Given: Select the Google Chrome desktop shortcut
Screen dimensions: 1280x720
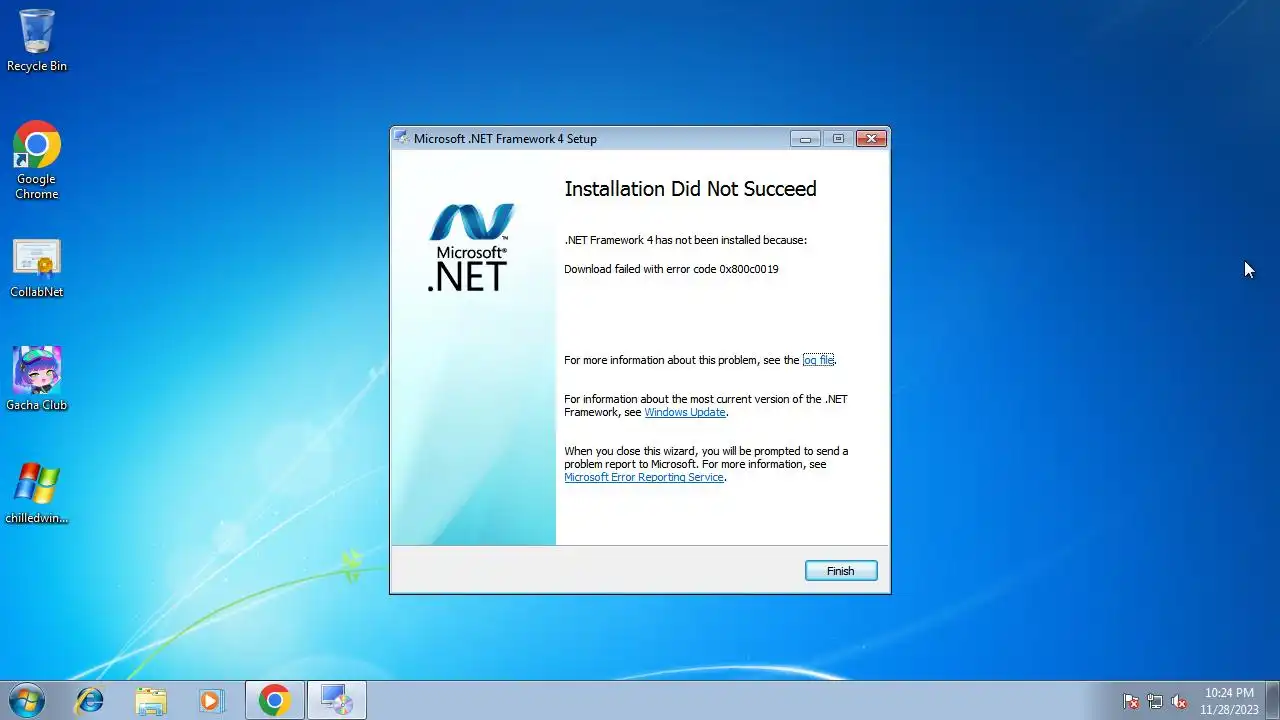Looking at the screenshot, I should tap(37, 161).
